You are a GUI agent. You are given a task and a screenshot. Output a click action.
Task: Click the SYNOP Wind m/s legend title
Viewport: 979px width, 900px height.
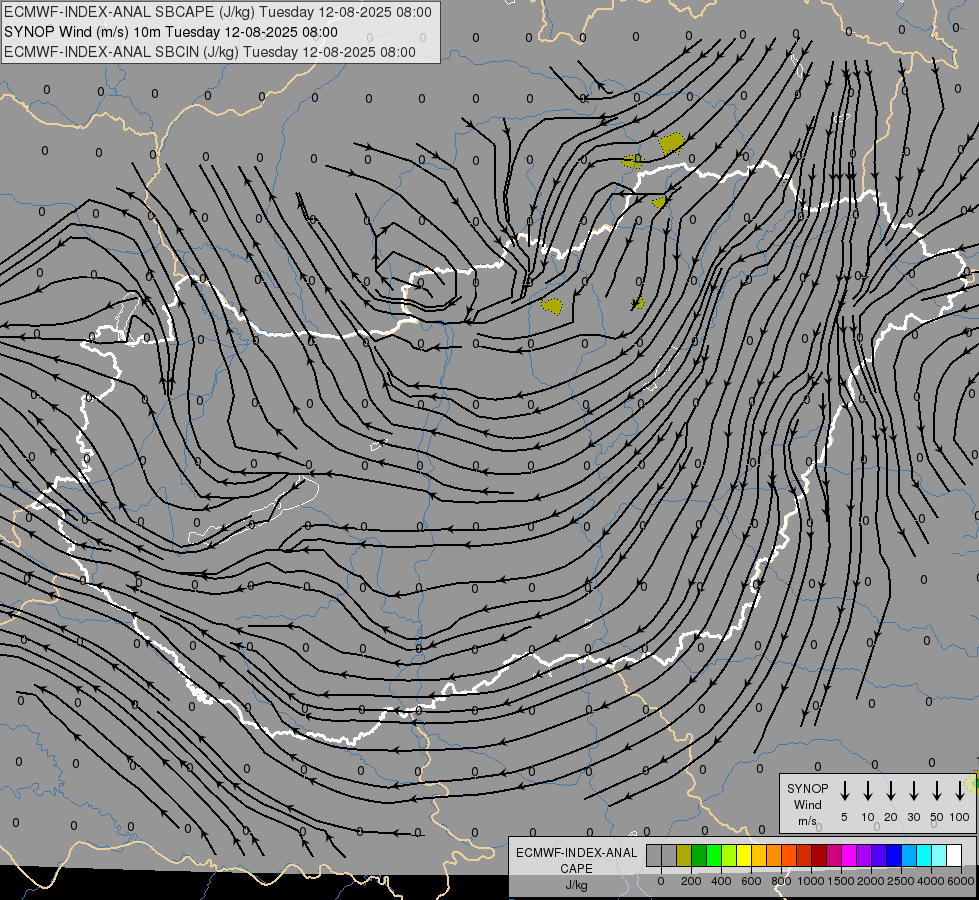pyautogui.click(x=807, y=804)
